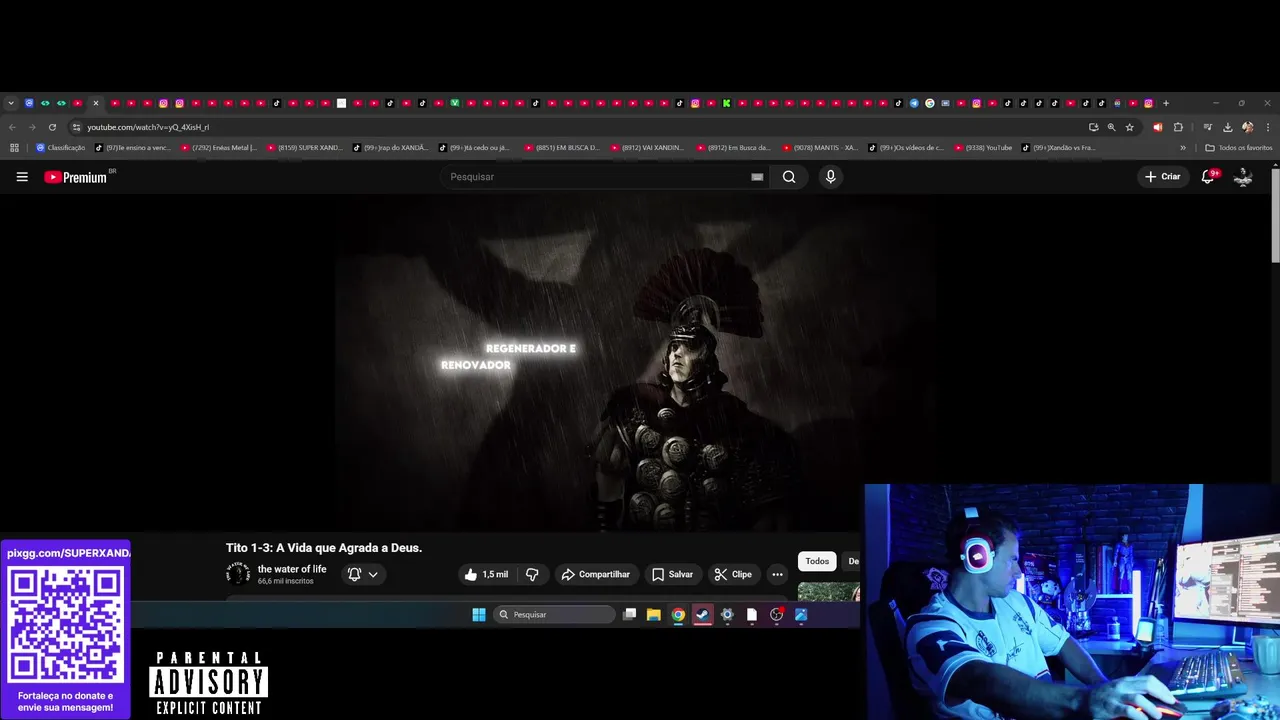Open Task View on the taskbar

tap(629, 615)
